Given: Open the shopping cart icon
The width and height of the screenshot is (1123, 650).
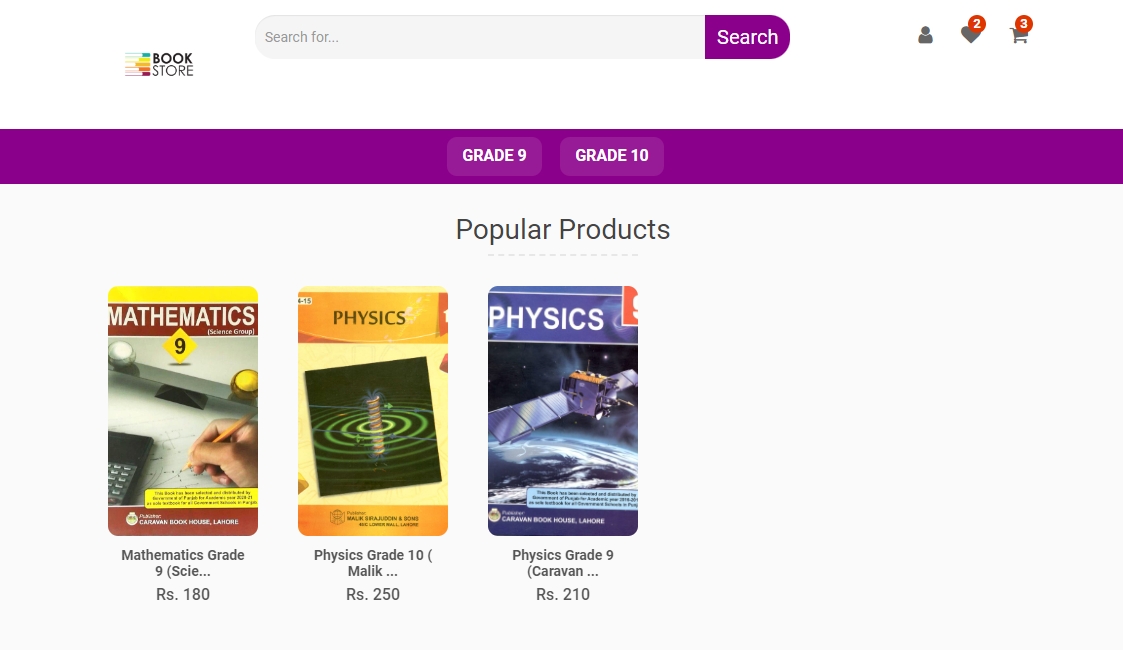Looking at the screenshot, I should [1018, 36].
